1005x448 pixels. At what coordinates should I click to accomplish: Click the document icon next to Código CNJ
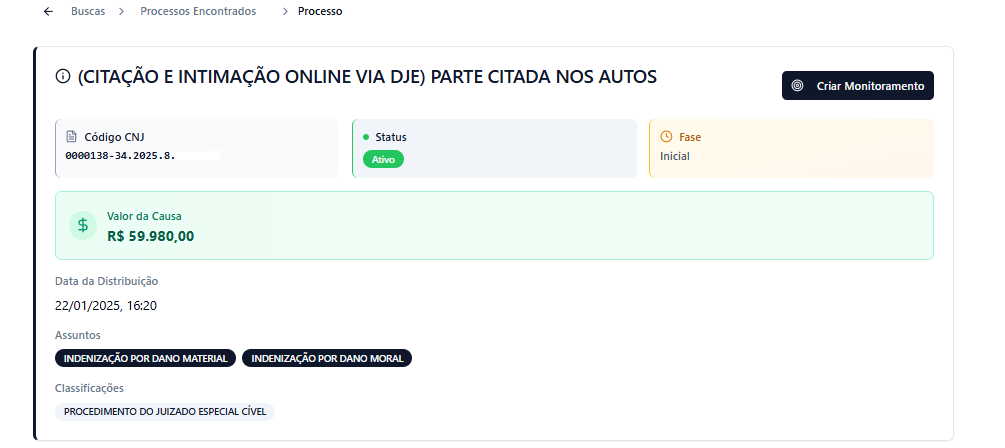tap(71, 137)
